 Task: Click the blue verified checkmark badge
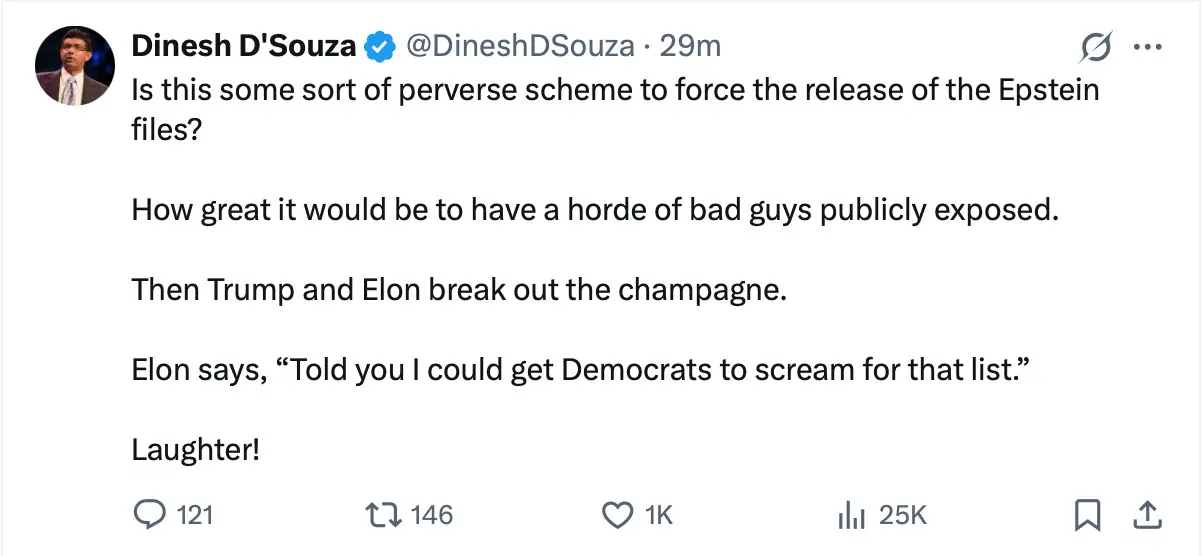pos(378,46)
